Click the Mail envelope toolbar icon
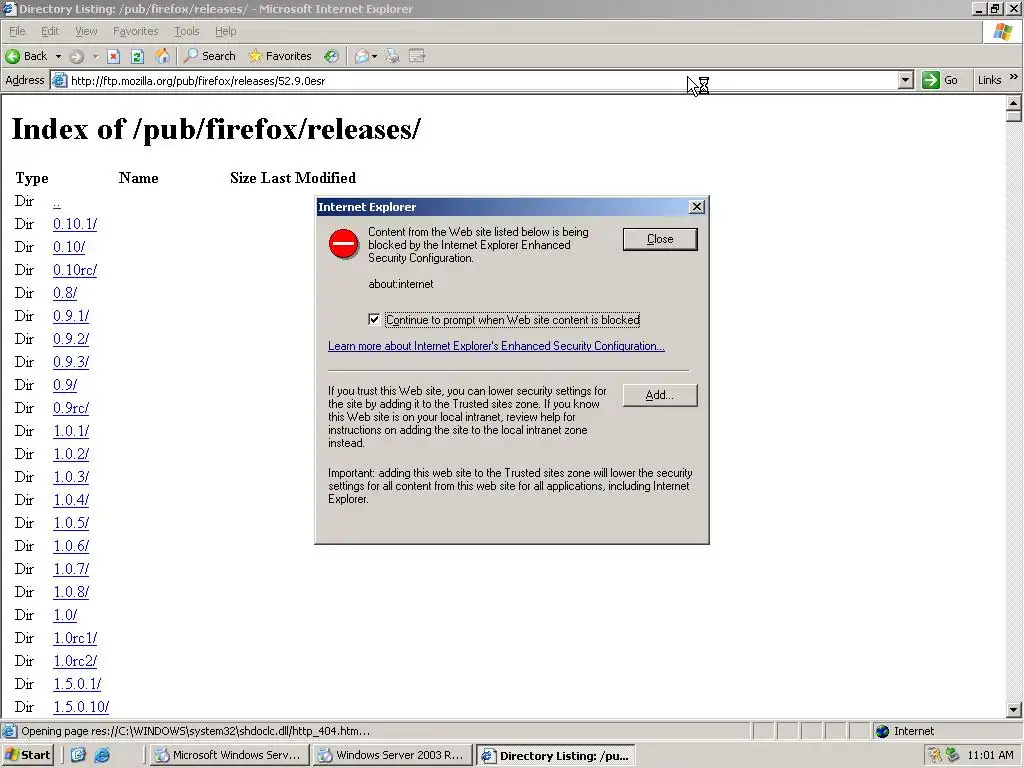The height and width of the screenshot is (768, 1024). [x=361, y=57]
